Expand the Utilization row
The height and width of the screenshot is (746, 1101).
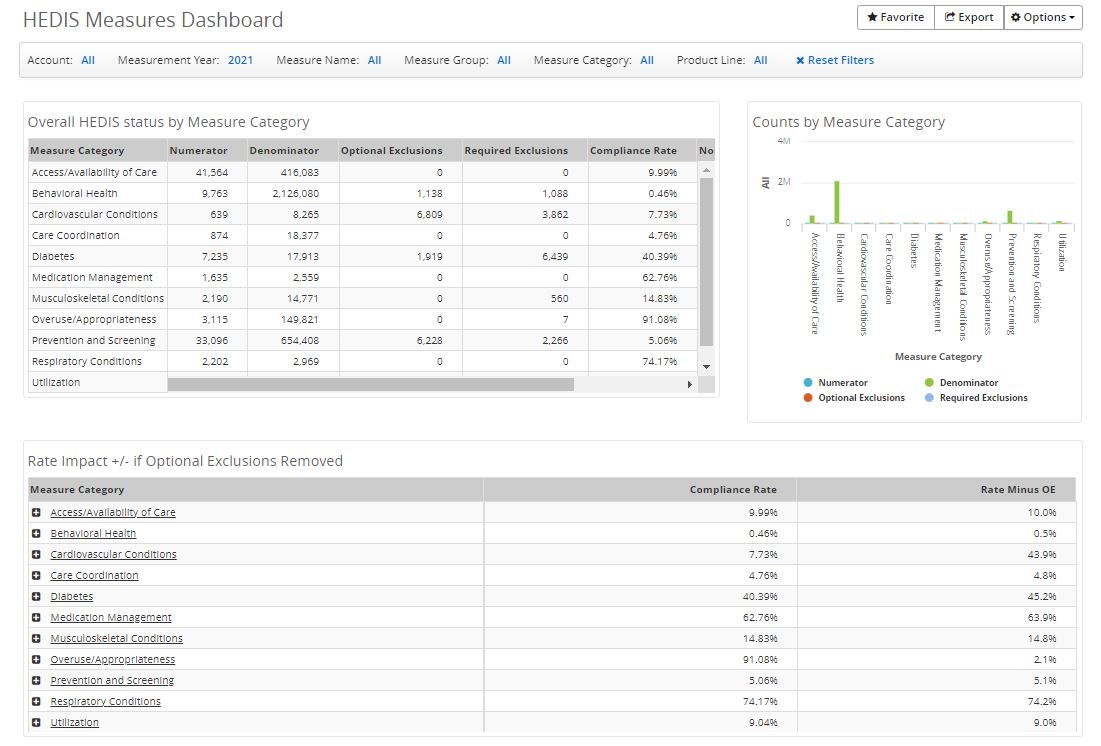(x=37, y=722)
